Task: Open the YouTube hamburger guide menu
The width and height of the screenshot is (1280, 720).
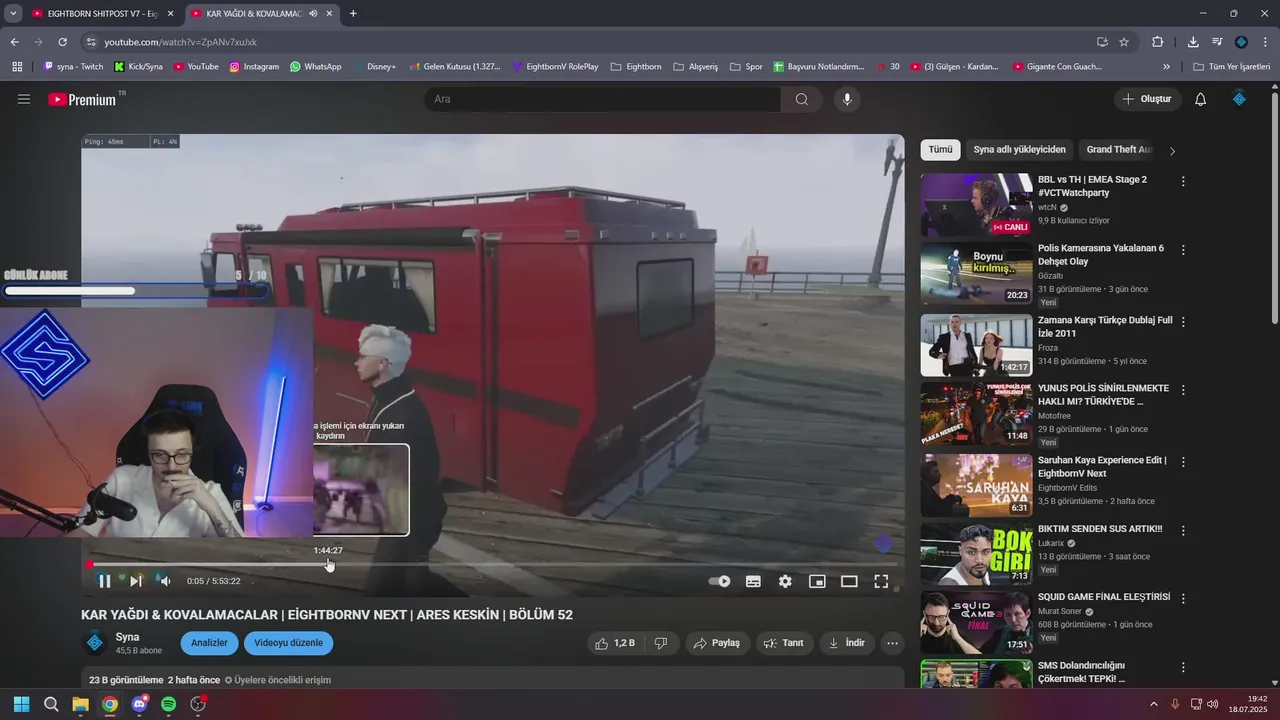Action: (24, 99)
